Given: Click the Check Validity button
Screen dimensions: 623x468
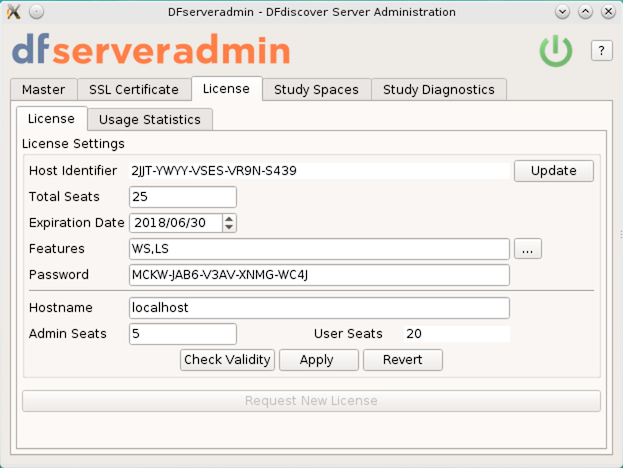Looking at the screenshot, I should click(x=227, y=360).
